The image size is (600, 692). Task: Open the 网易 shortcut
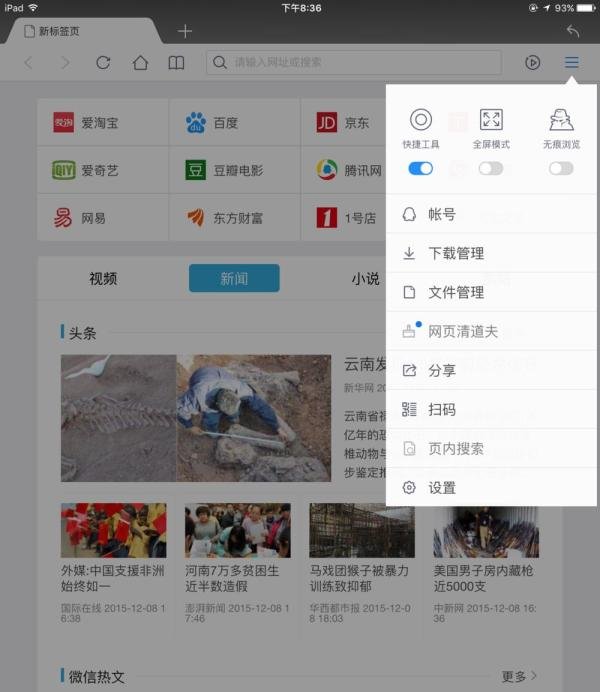103,218
